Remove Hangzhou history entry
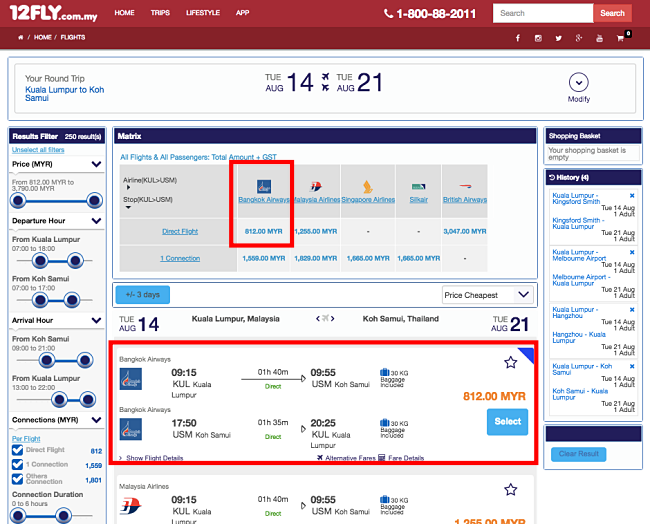Screen dimensions: 650x524 (632, 309)
